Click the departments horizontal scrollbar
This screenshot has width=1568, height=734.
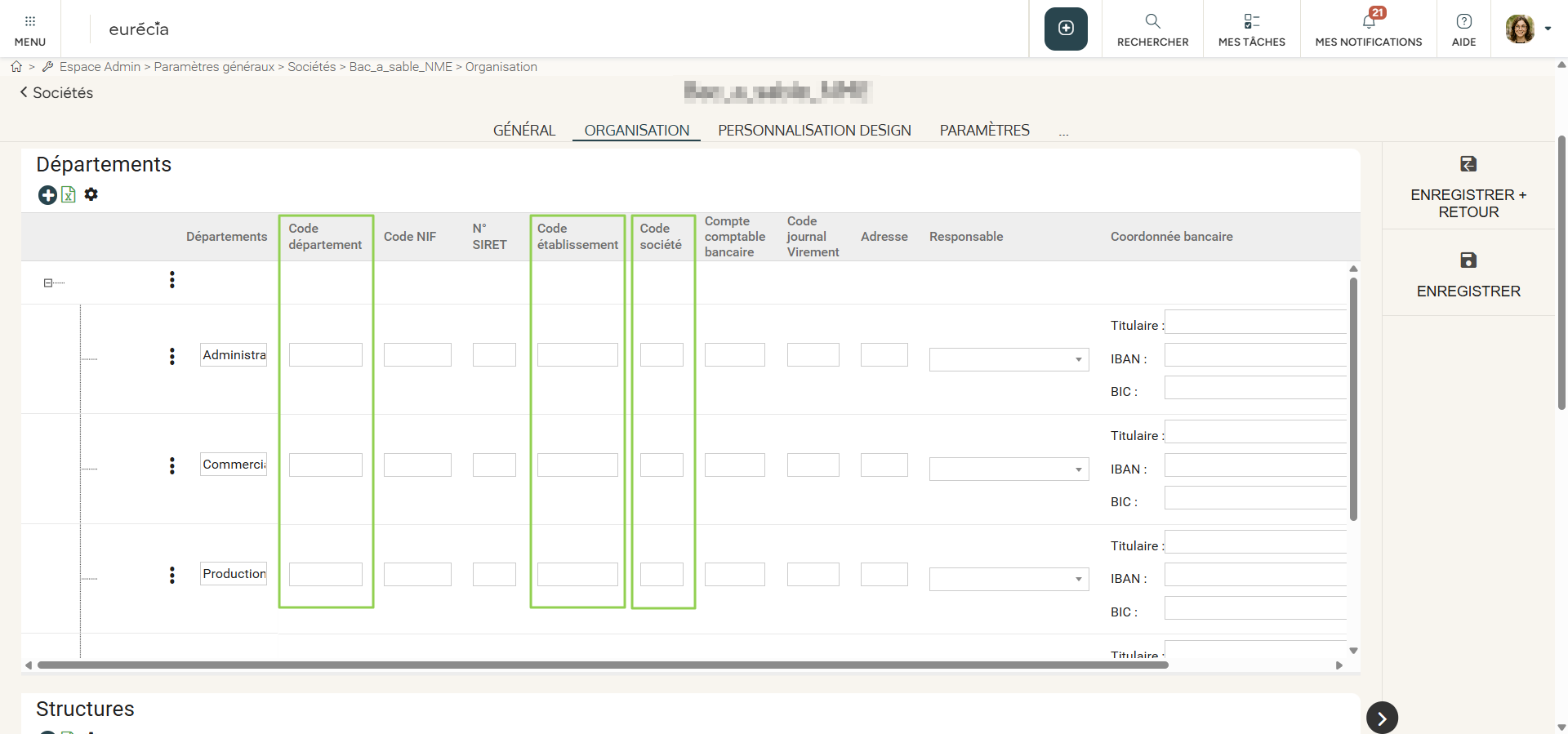click(603, 665)
